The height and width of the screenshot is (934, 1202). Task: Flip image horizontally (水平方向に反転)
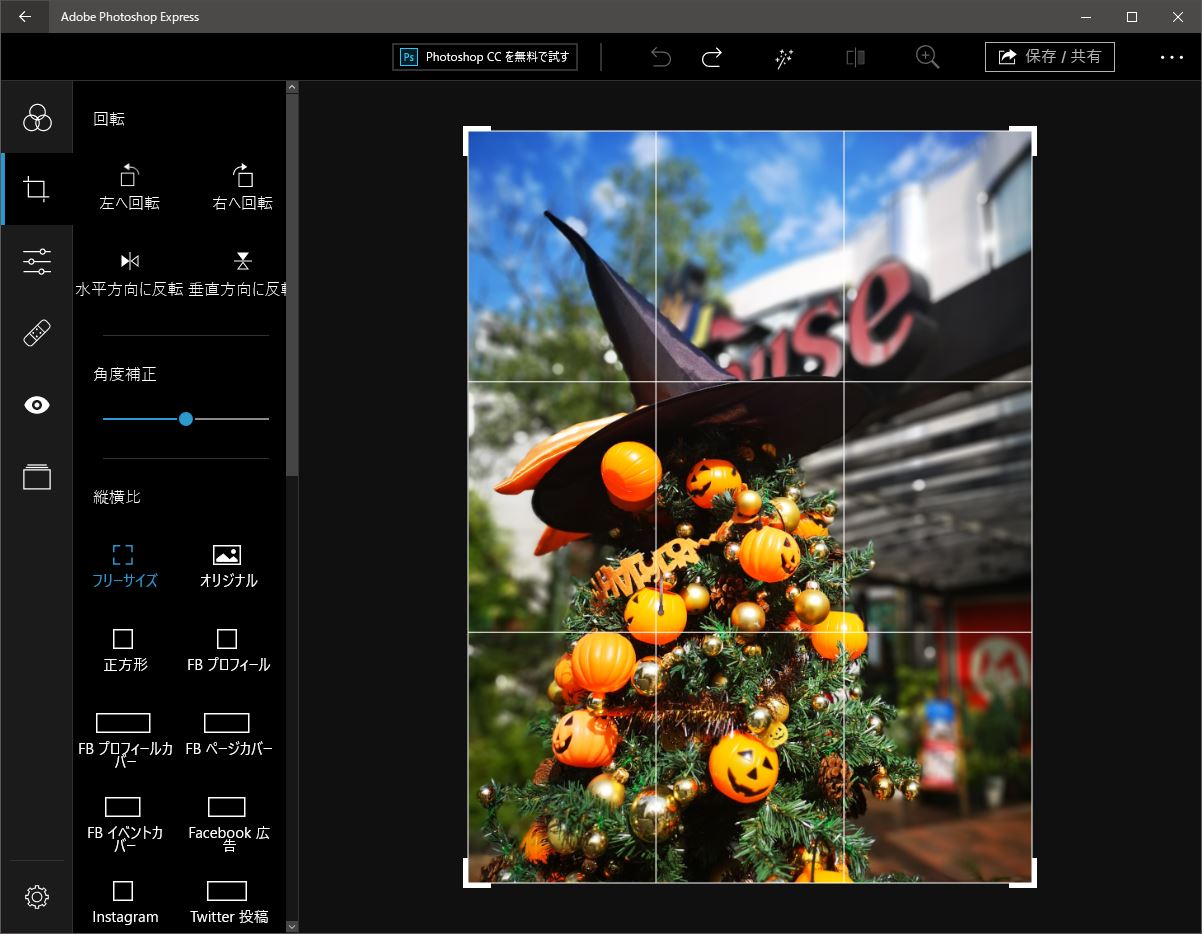point(129,273)
